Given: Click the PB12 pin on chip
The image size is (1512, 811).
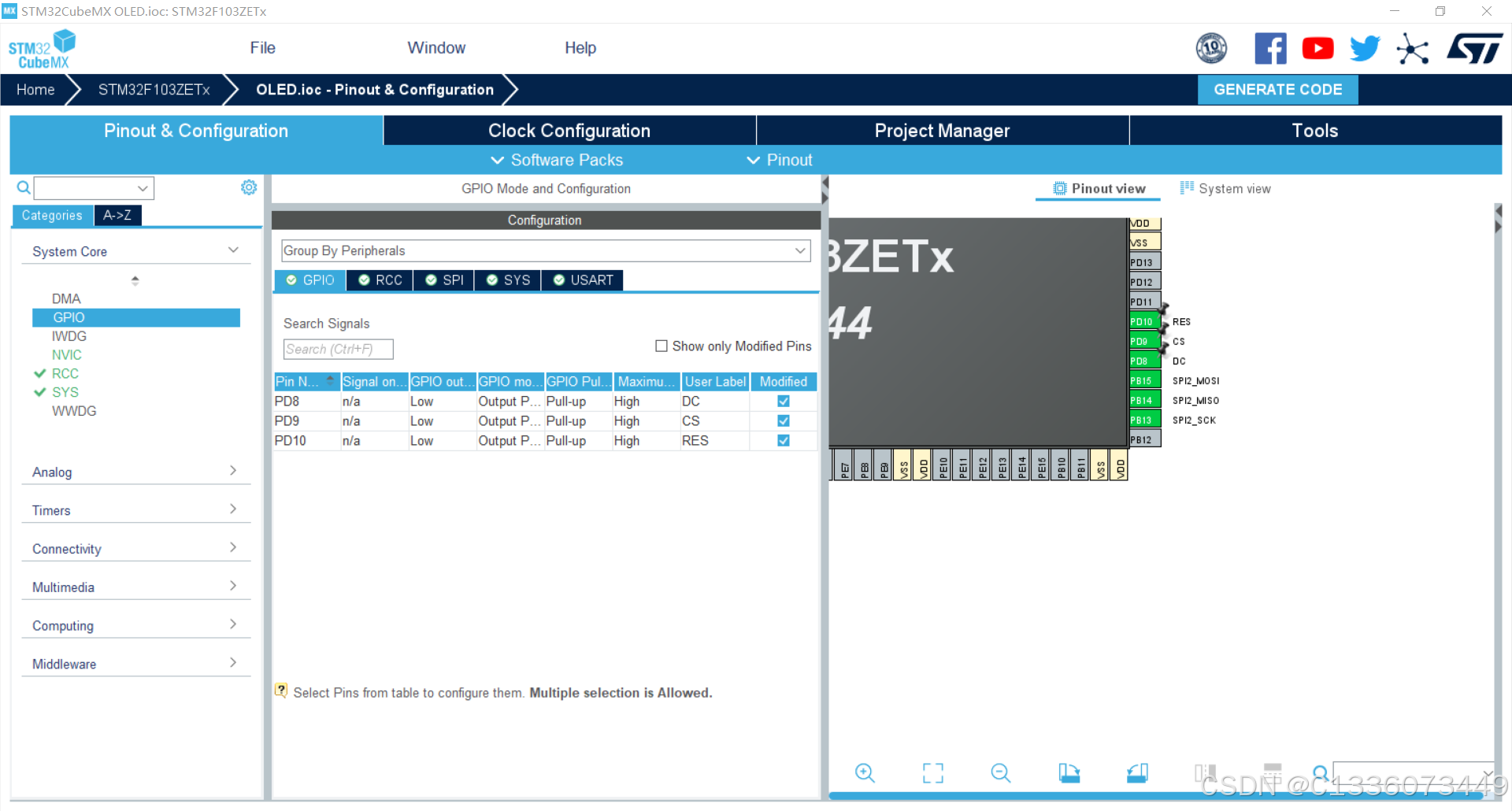Looking at the screenshot, I should click(1143, 439).
